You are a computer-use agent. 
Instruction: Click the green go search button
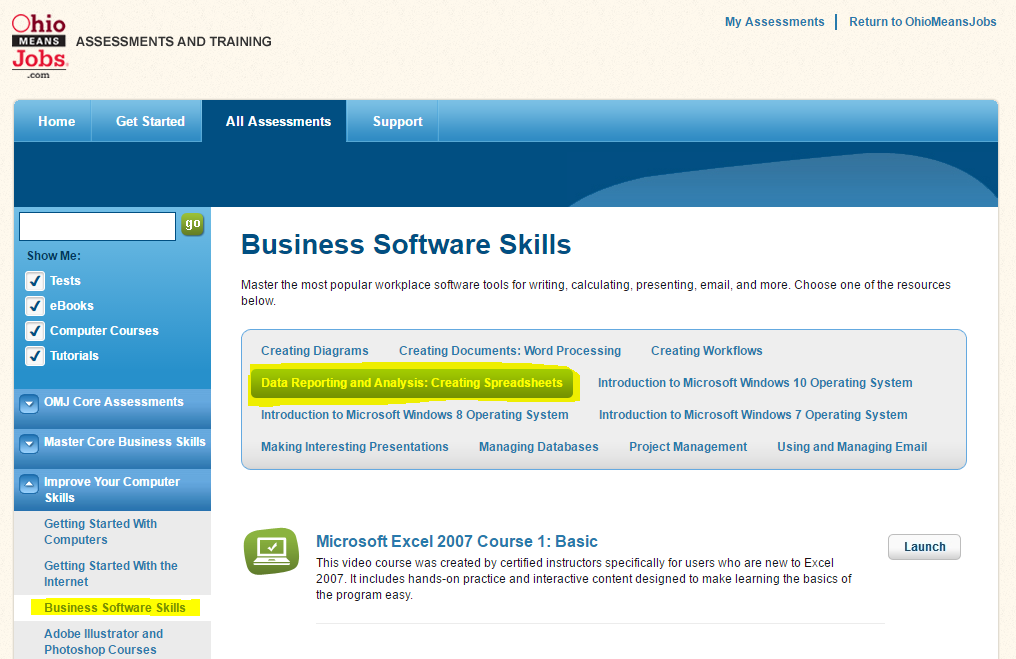tap(192, 224)
